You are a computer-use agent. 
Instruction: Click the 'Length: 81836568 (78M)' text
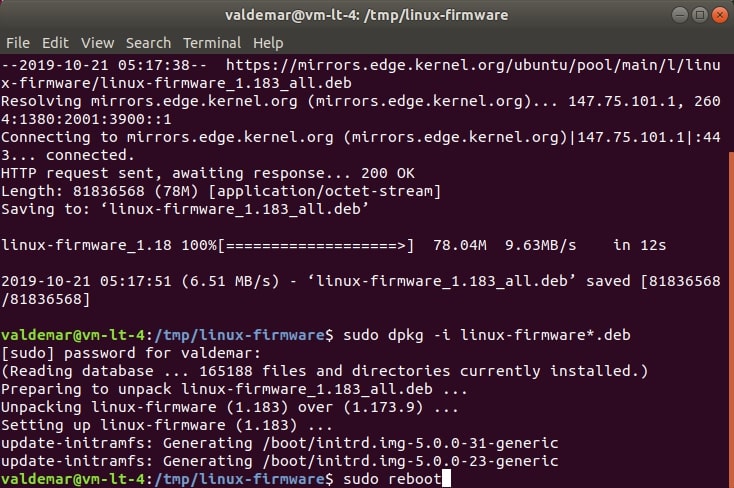click(100, 191)
